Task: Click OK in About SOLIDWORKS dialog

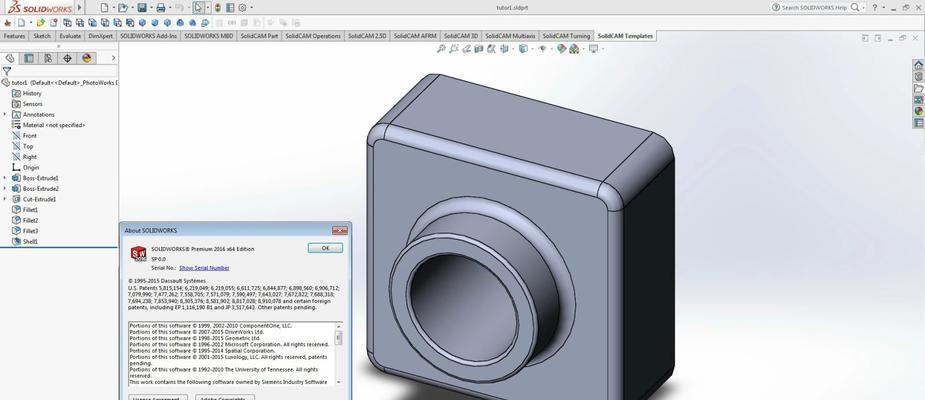Action: pos(325,248)
